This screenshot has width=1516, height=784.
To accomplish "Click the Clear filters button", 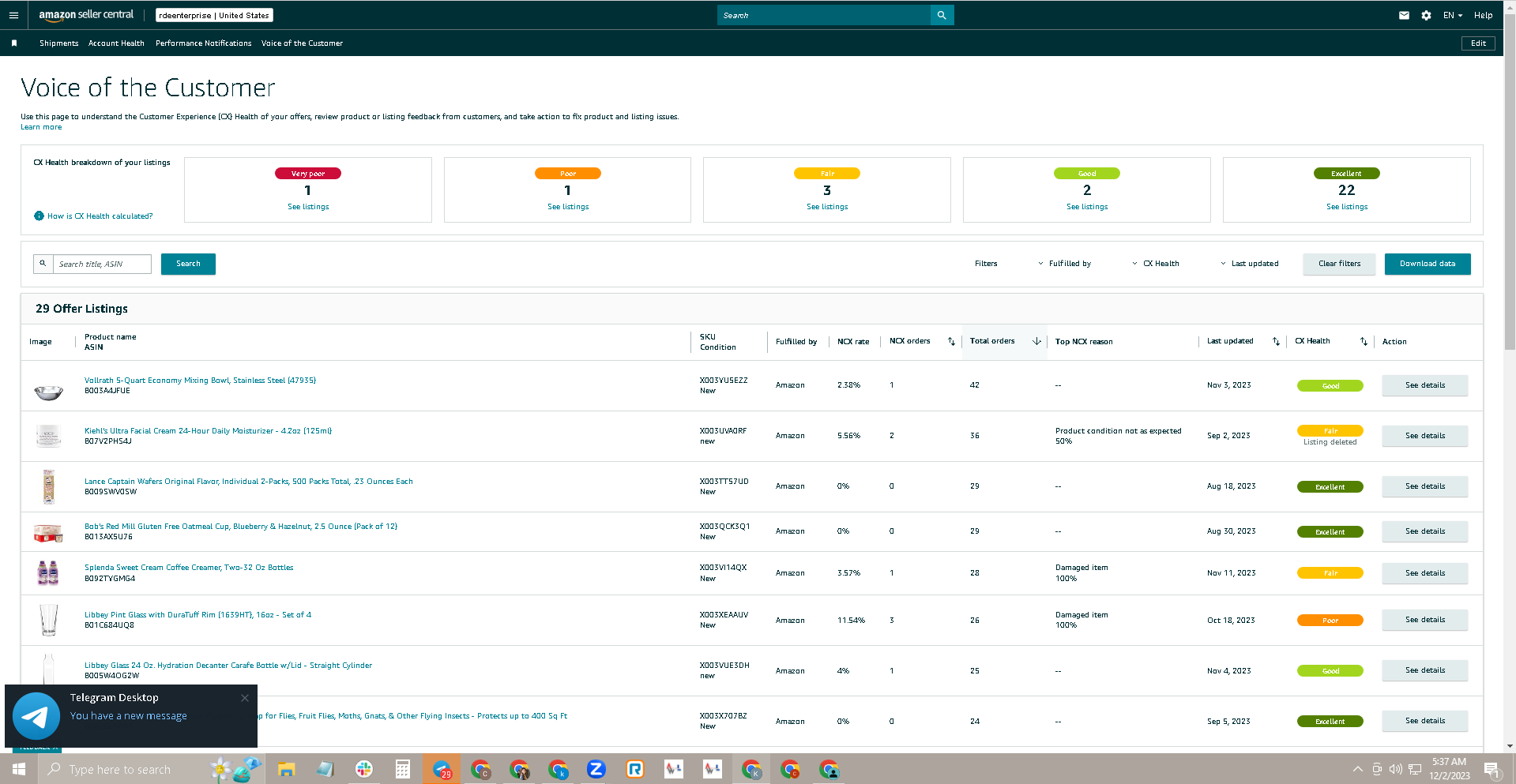I will click(x=1339, y=264).
